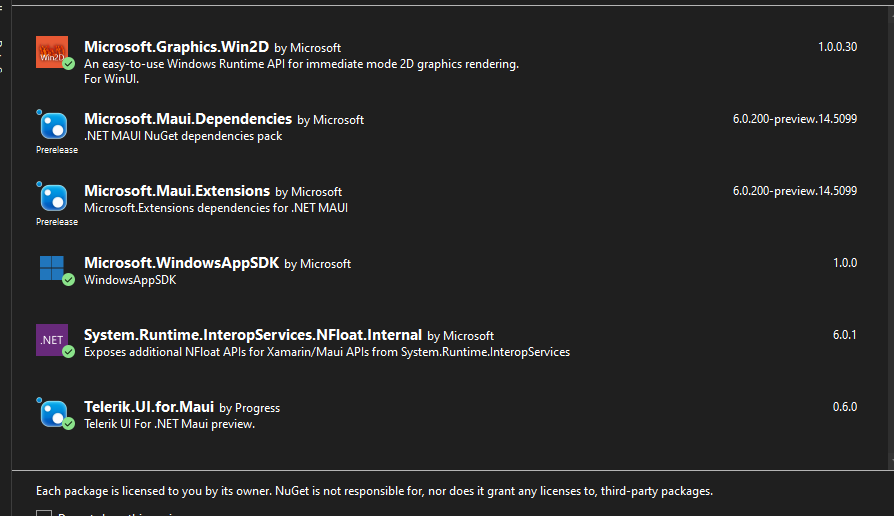Click the purple .NET icon for NFloat.Internal
The image size is (894, 516).
(x=52, y=340)
